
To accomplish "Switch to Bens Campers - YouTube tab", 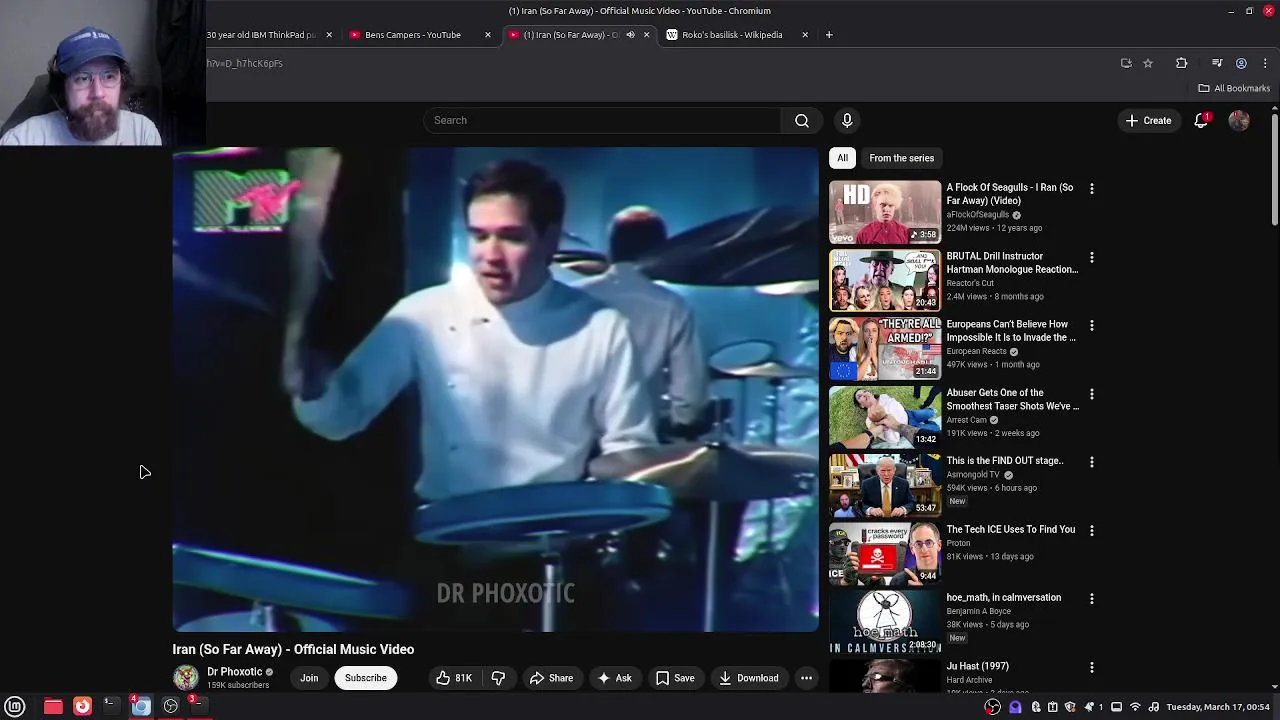I will point(413,35).
